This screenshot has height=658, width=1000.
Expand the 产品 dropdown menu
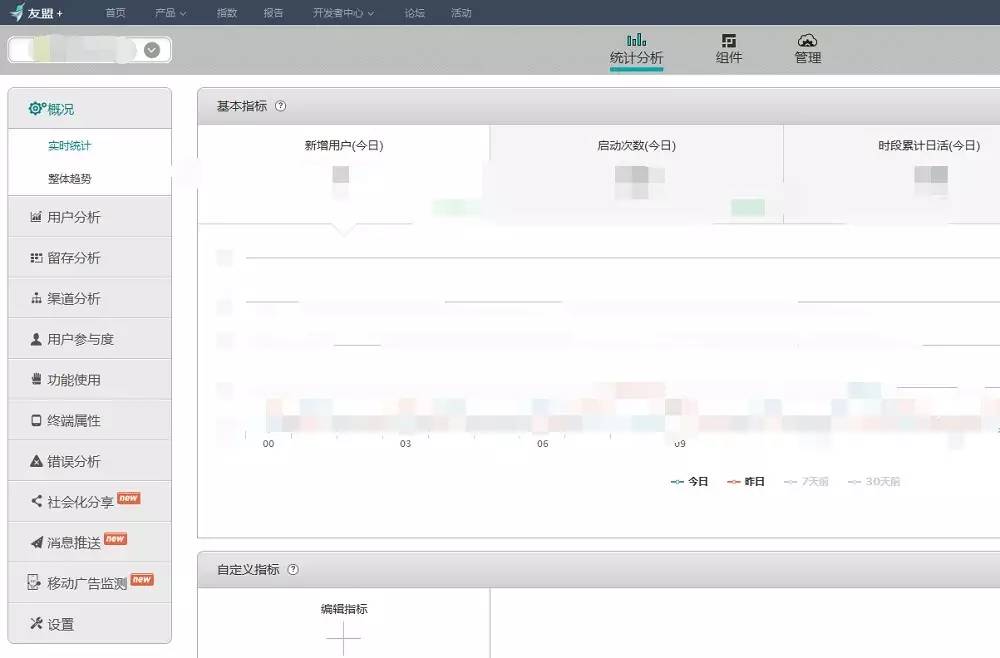170,13
